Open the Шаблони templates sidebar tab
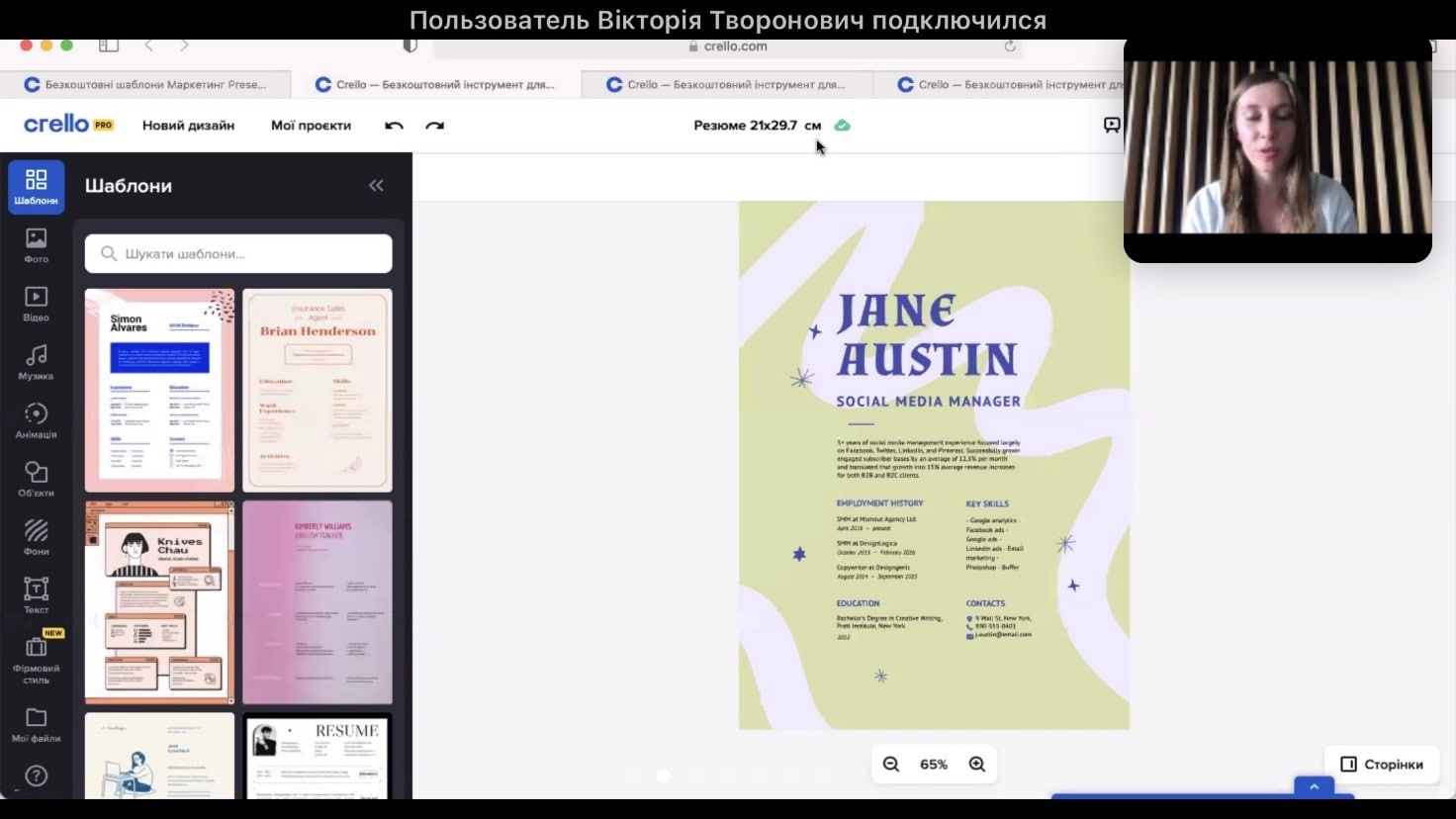 click(37, 186)
